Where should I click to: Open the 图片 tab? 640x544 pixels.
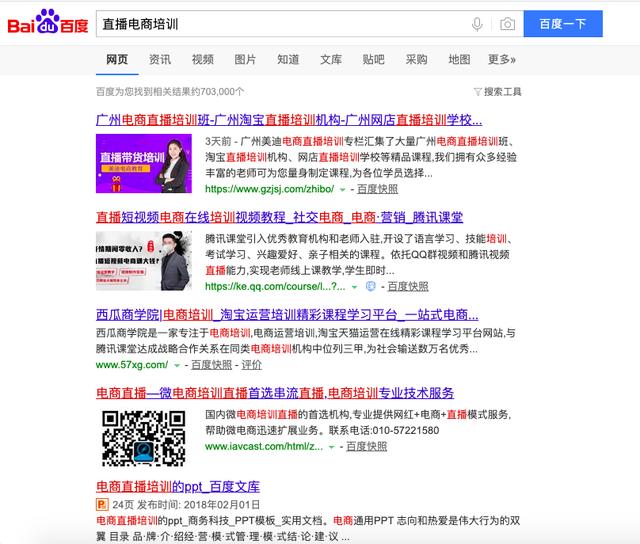click(x=245, y=60)
